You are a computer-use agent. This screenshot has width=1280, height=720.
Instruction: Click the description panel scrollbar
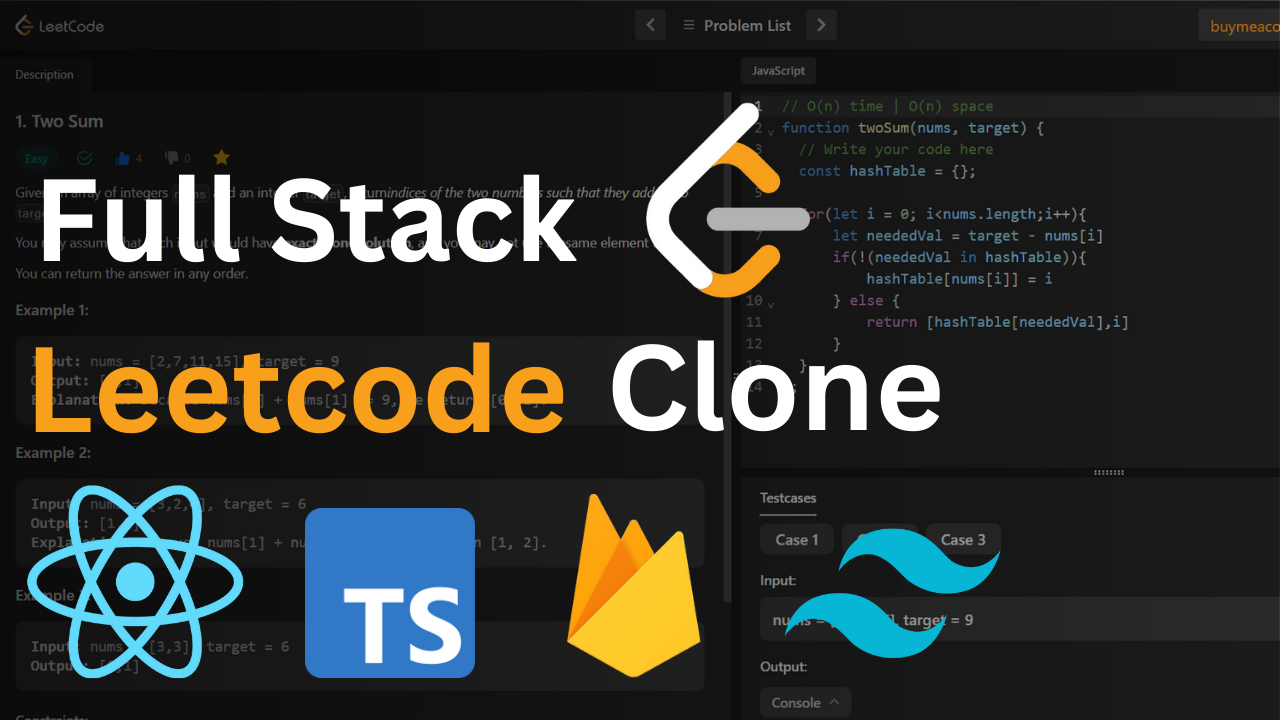(x=727, y=350)
